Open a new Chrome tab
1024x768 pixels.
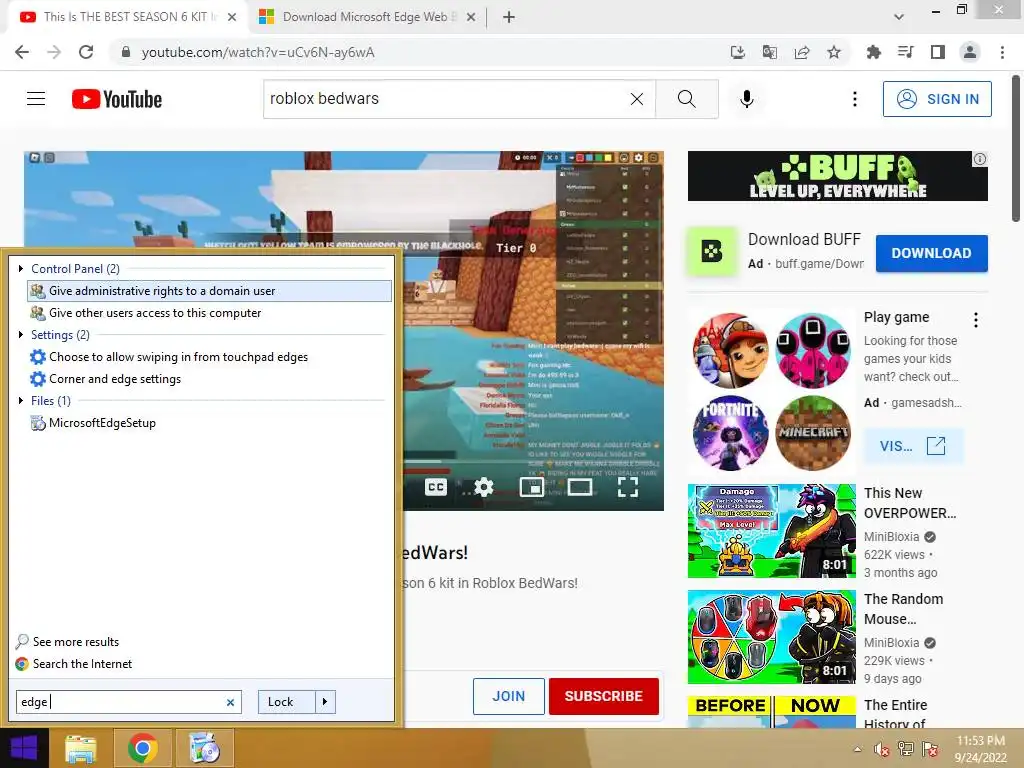click(x=509, y=17)
